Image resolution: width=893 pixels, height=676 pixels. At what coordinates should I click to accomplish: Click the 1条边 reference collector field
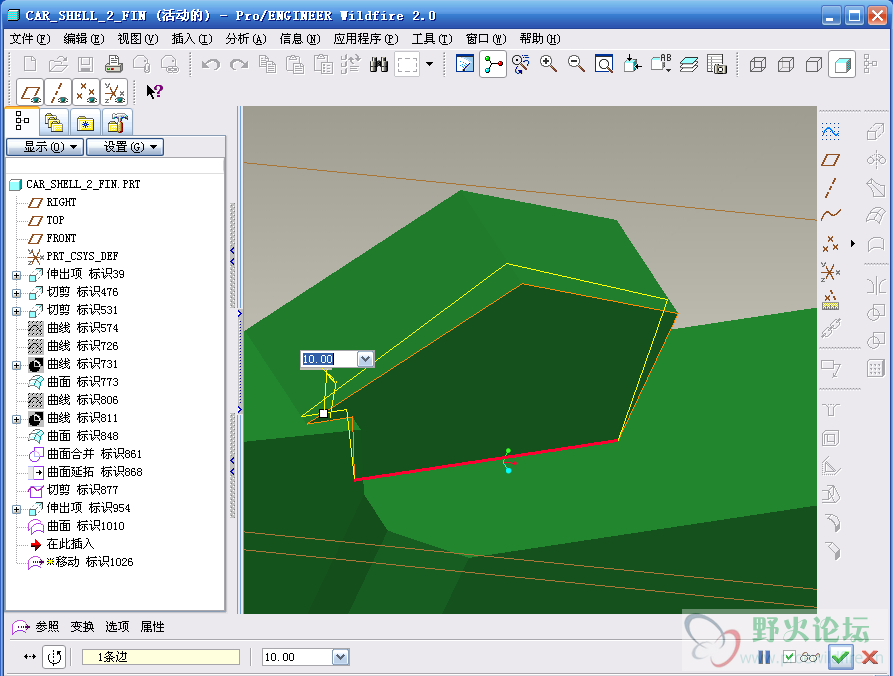pos(161,657)
